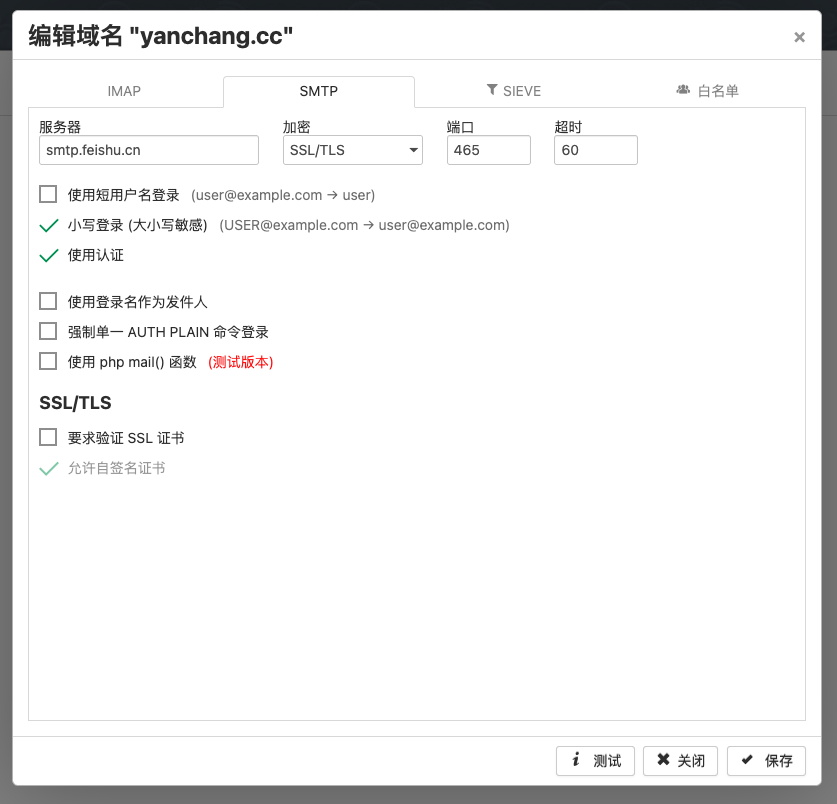Disable the 使用认证 checkbox
837x804 pixels.
pyautogui.click(x=48, y=255)
